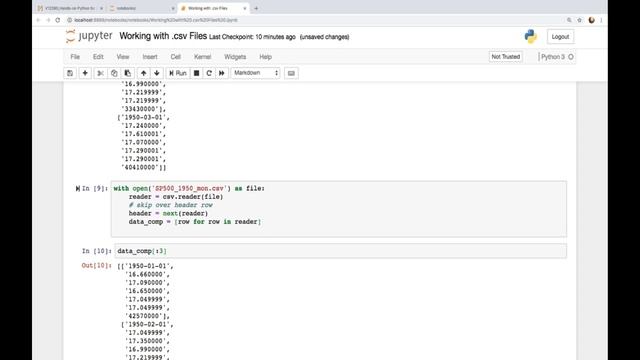Click the Logout button

coord(560,37)
